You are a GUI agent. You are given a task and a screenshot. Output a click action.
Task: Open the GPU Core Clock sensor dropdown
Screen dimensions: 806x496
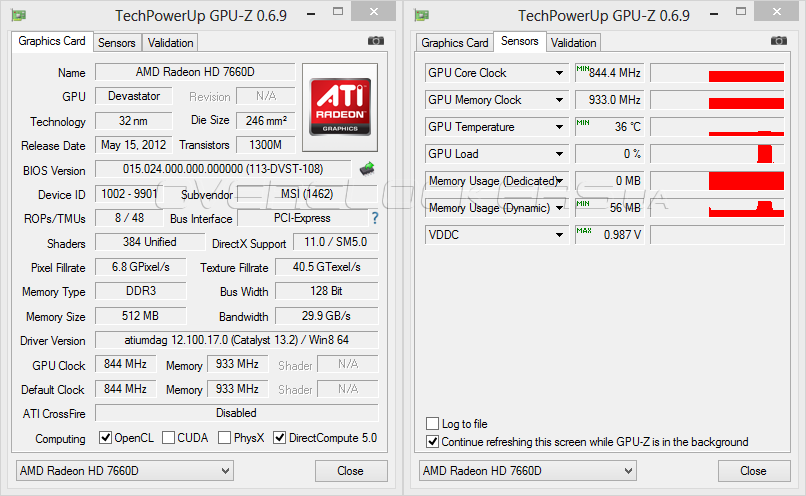[560, 73]
